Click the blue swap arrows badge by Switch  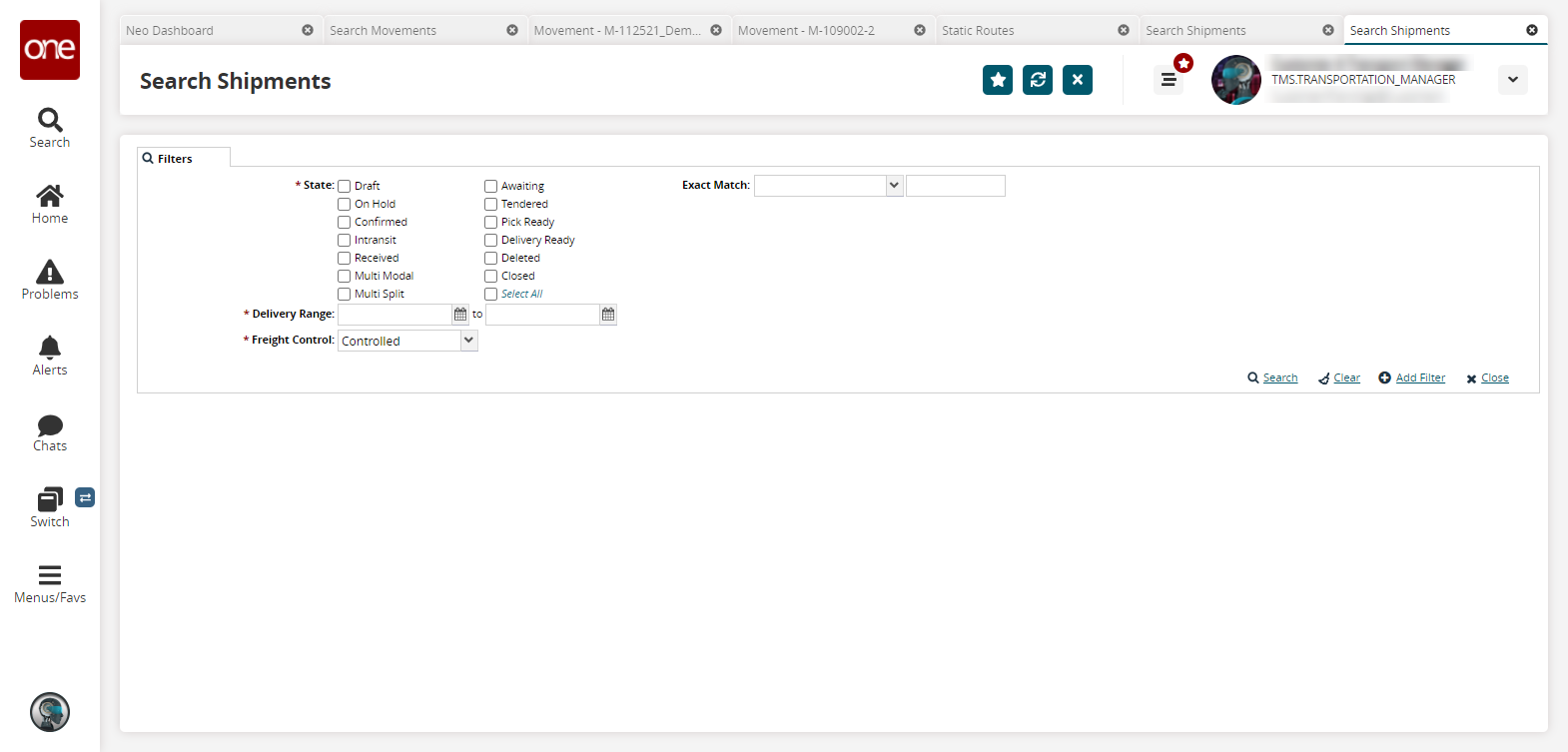(85, 497)
